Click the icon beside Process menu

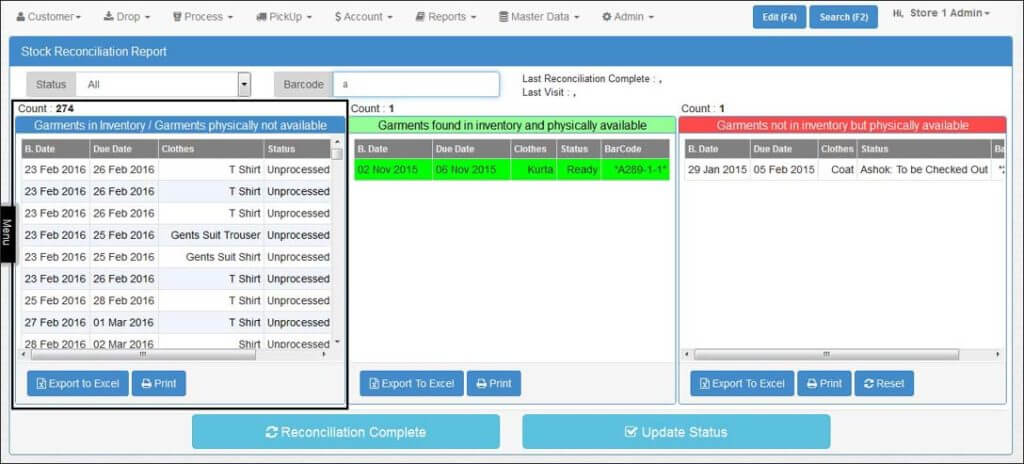click(x=177, y=17)
